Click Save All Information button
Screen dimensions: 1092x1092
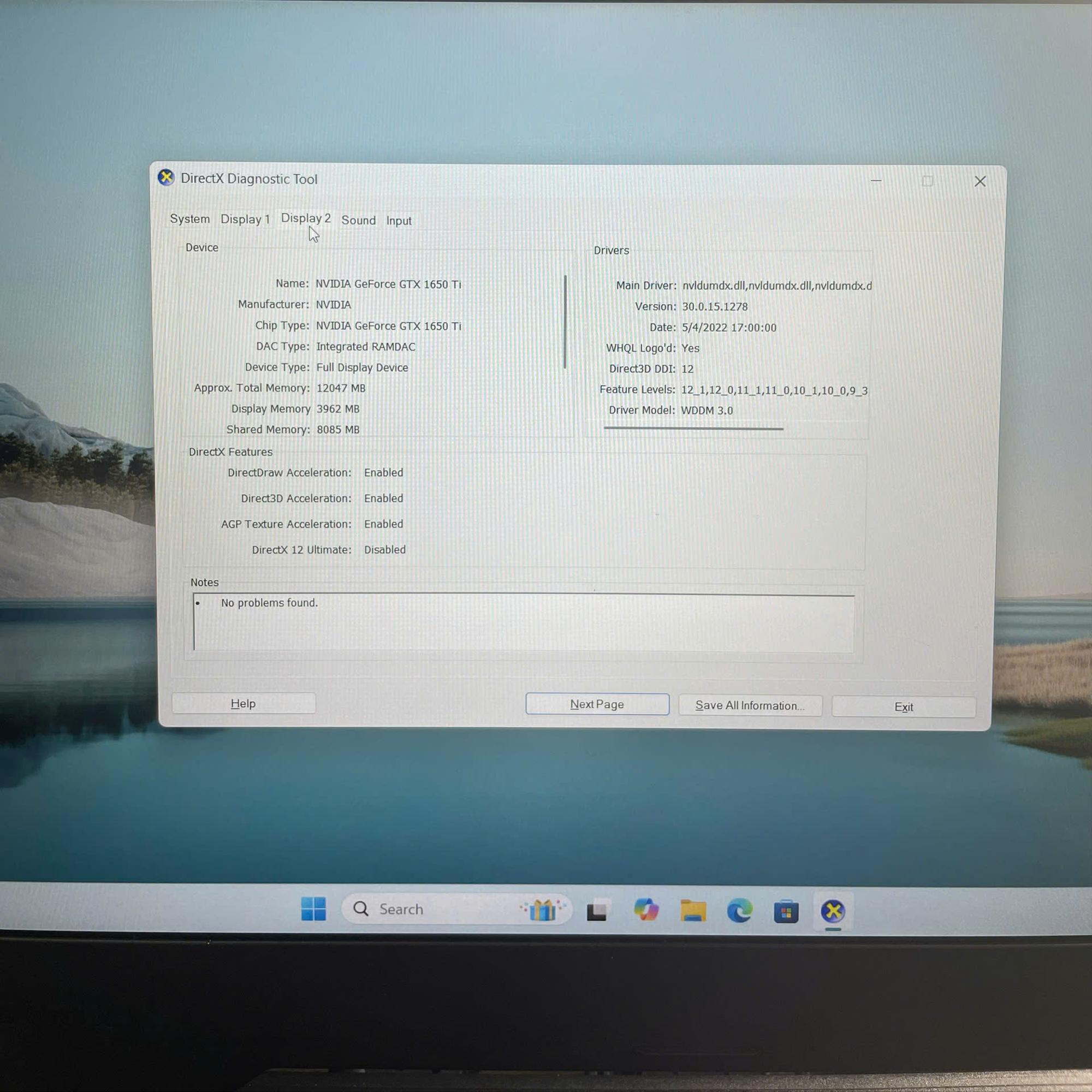click(x=750, y=705)
